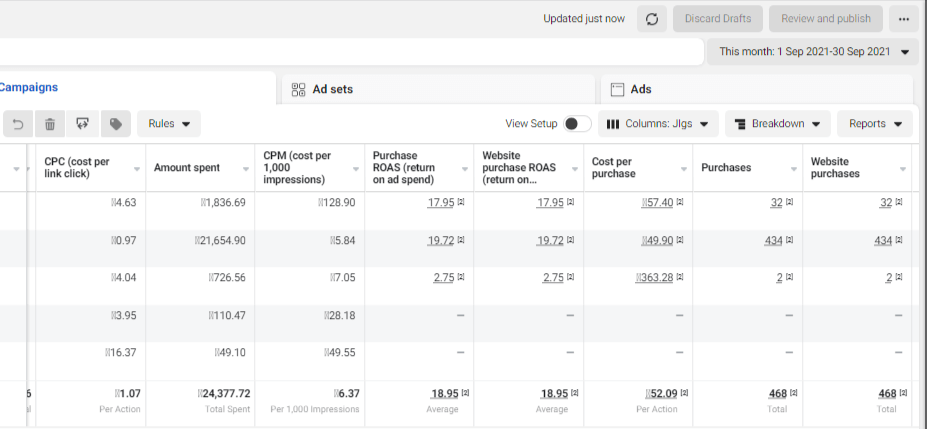Click the tag label icon
The image size is (927, 429).
[116, 124]
